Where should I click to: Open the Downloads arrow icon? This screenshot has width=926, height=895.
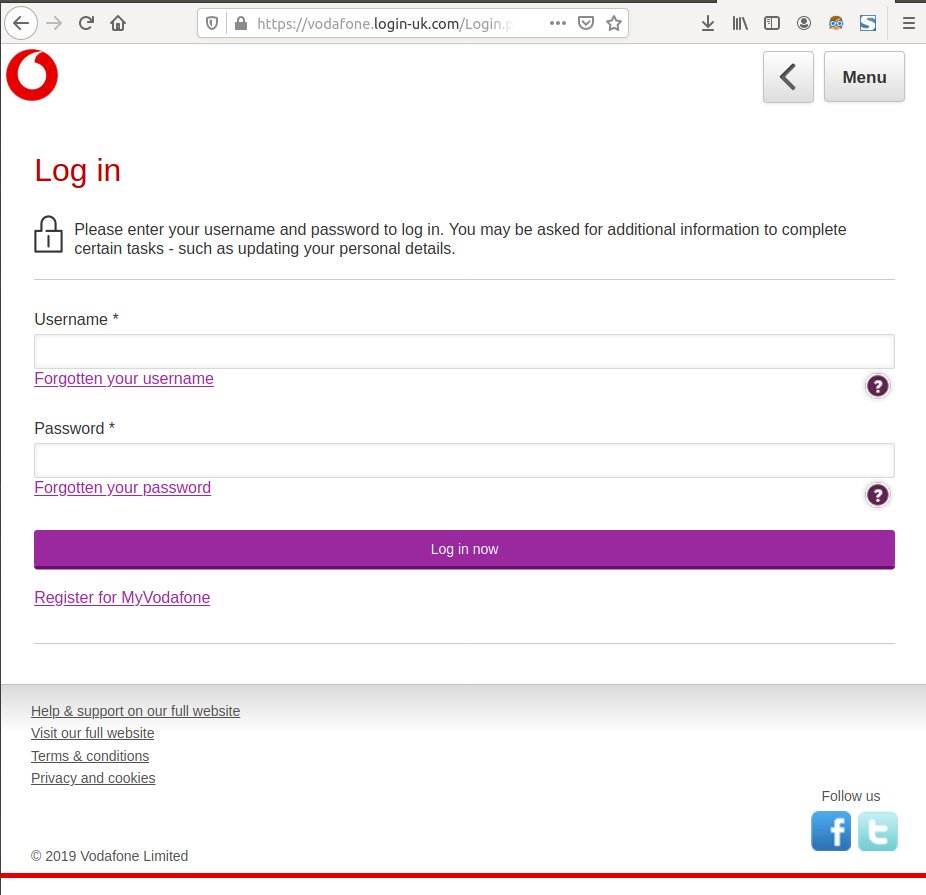[707, 24]
